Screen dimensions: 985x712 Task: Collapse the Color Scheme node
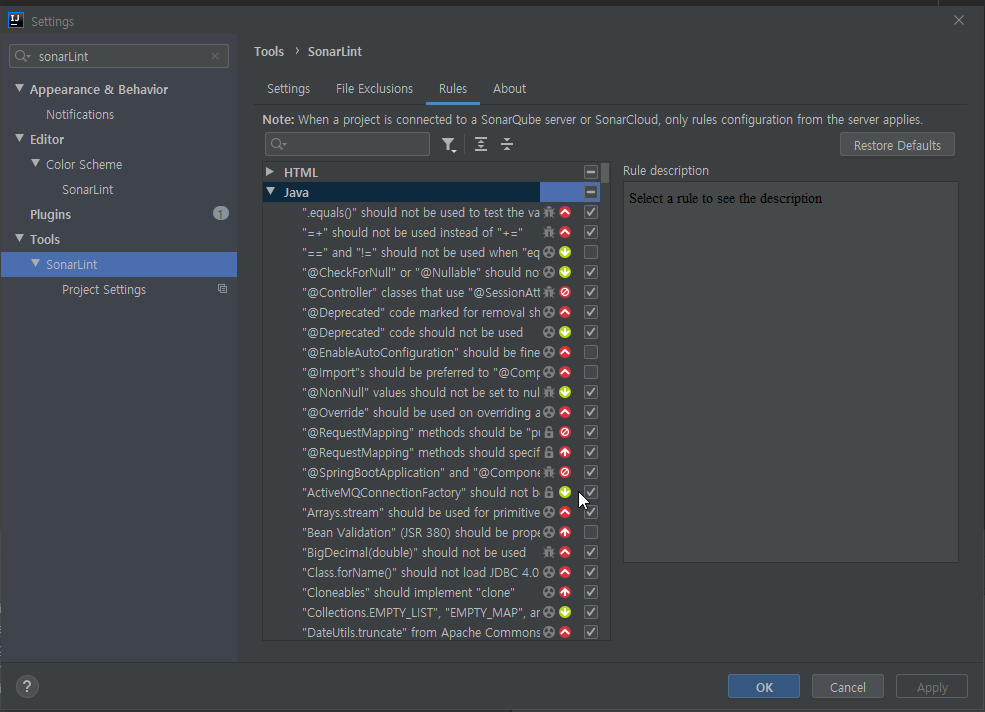click(35, 163)
